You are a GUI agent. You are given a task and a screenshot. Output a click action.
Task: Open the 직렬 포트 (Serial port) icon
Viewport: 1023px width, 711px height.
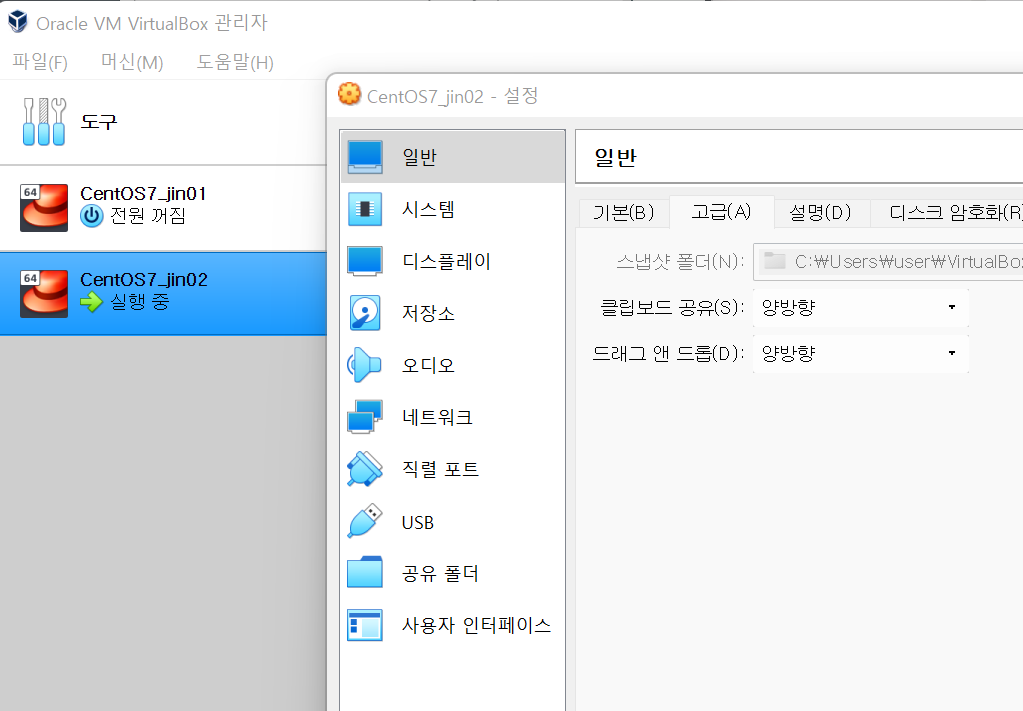365,469
